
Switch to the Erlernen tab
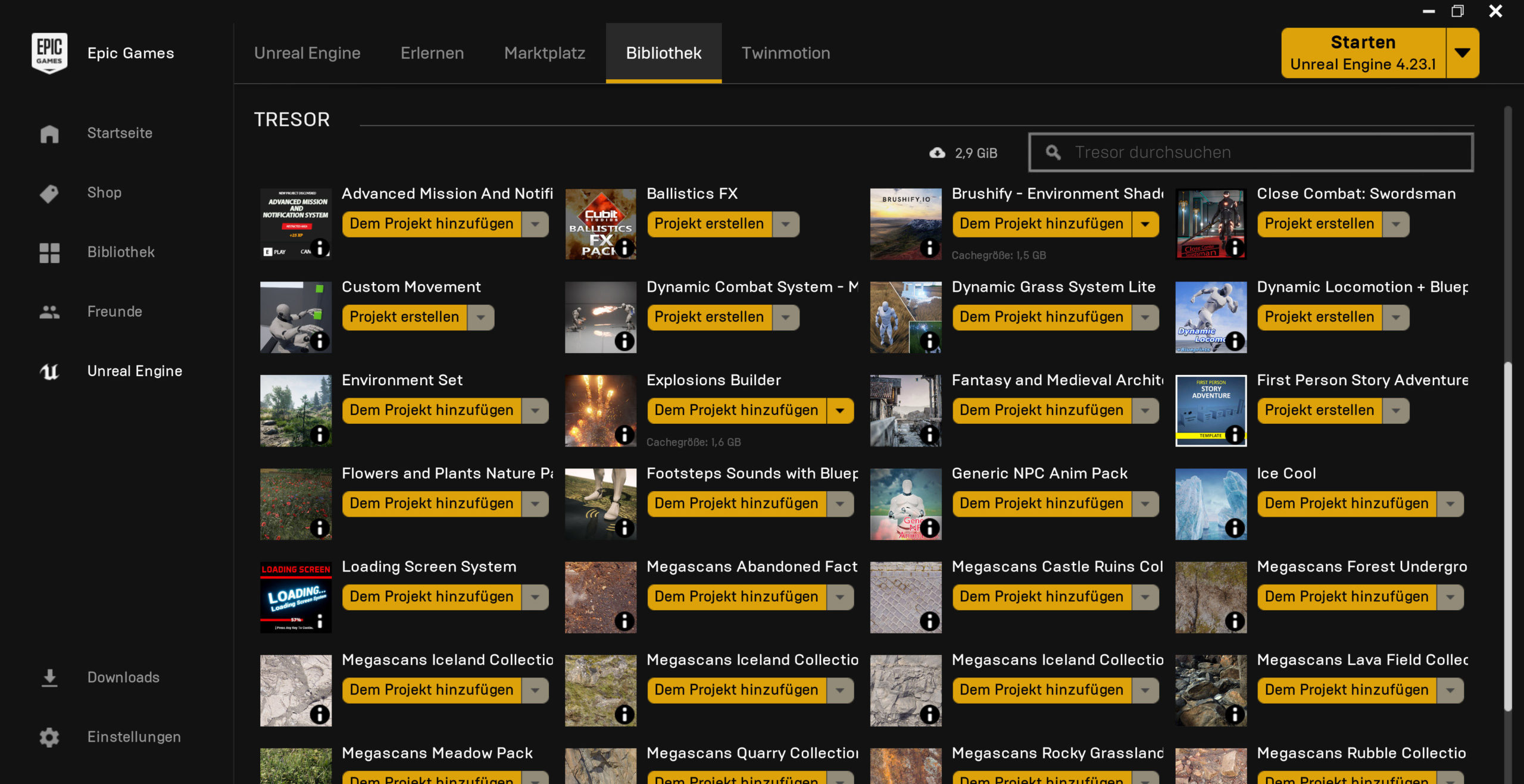(x=432, y=53)
